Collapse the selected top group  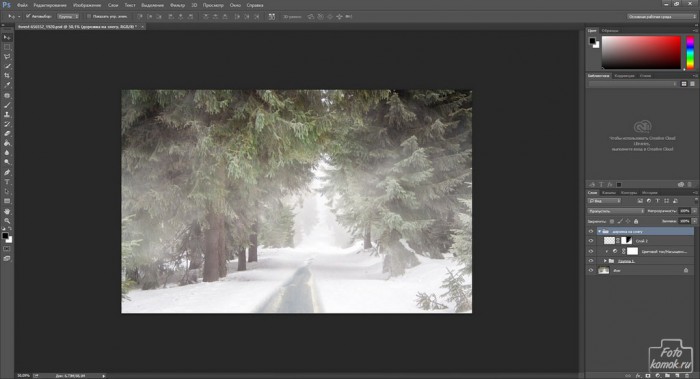click(x=600, y=231)
